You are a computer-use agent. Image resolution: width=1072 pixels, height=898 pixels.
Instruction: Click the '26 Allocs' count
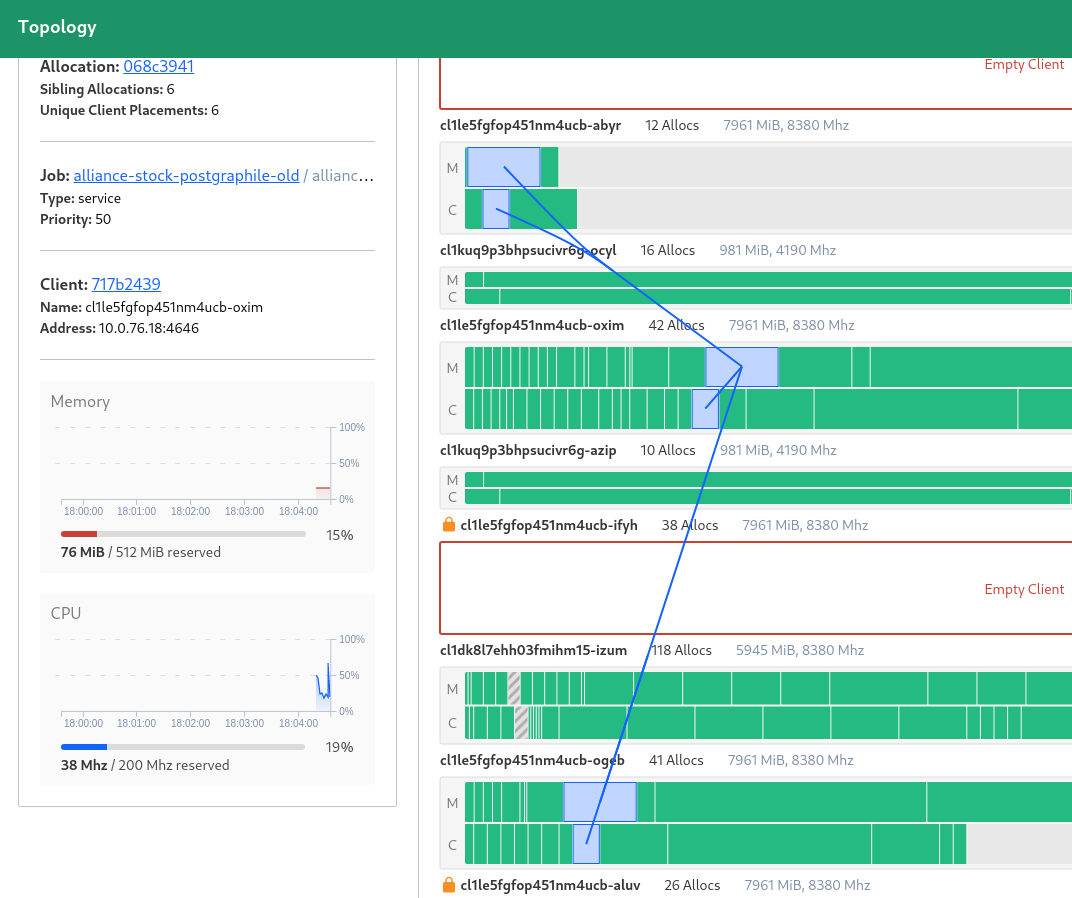click(x=692, y=885)
